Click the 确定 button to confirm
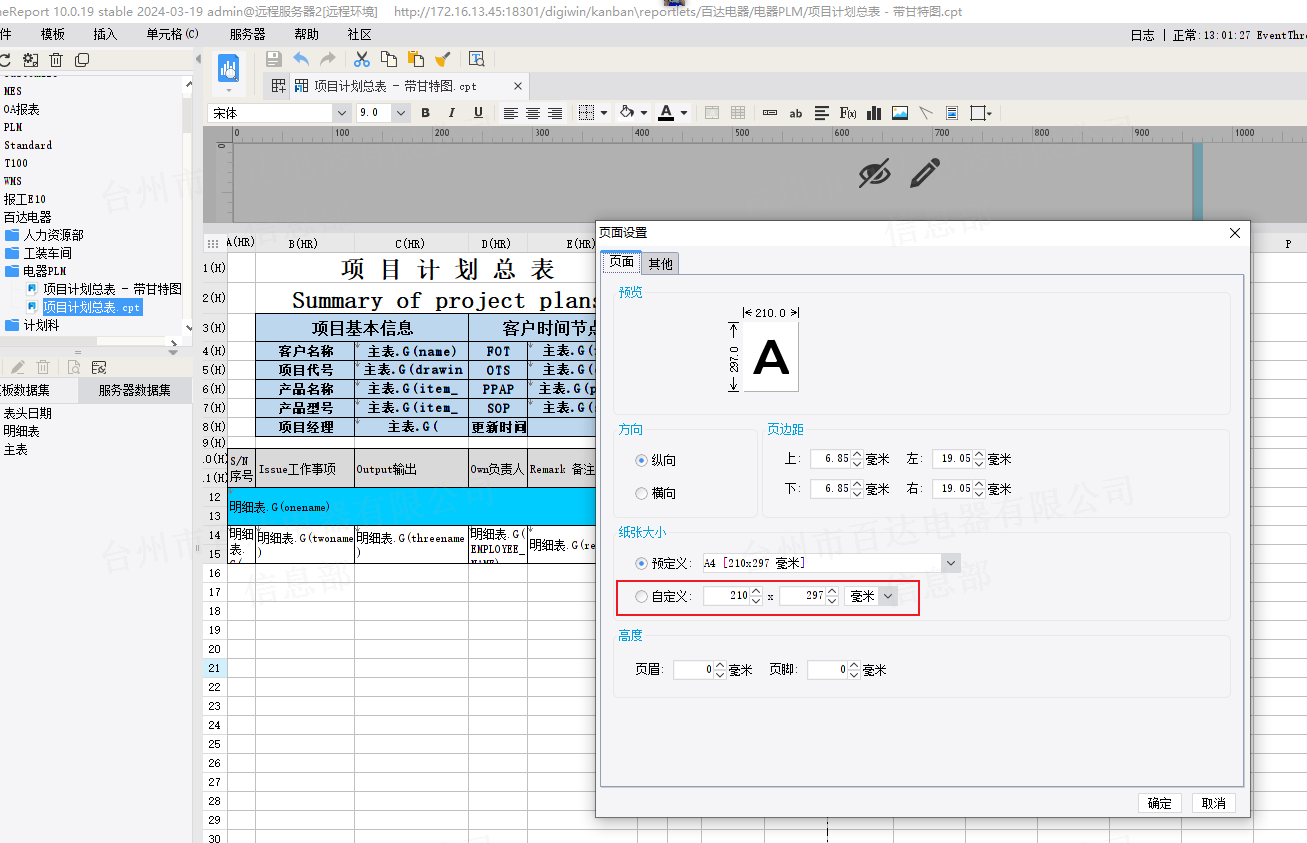 click(x=1159, y=803)
